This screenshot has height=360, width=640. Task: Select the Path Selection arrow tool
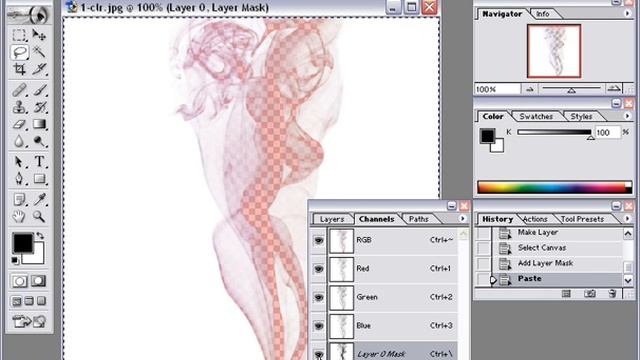19,162
